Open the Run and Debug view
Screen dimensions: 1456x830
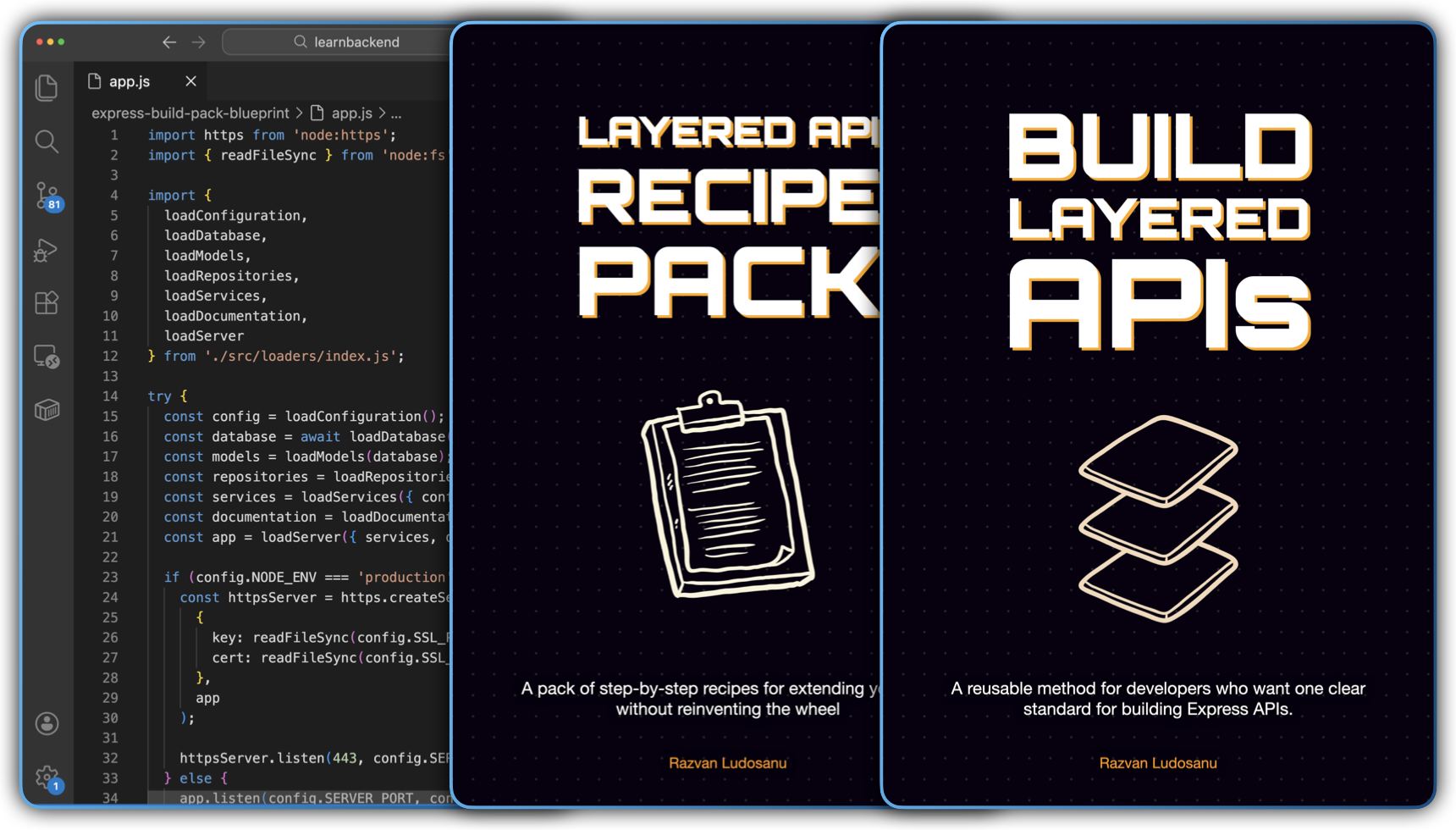(46, 250)
